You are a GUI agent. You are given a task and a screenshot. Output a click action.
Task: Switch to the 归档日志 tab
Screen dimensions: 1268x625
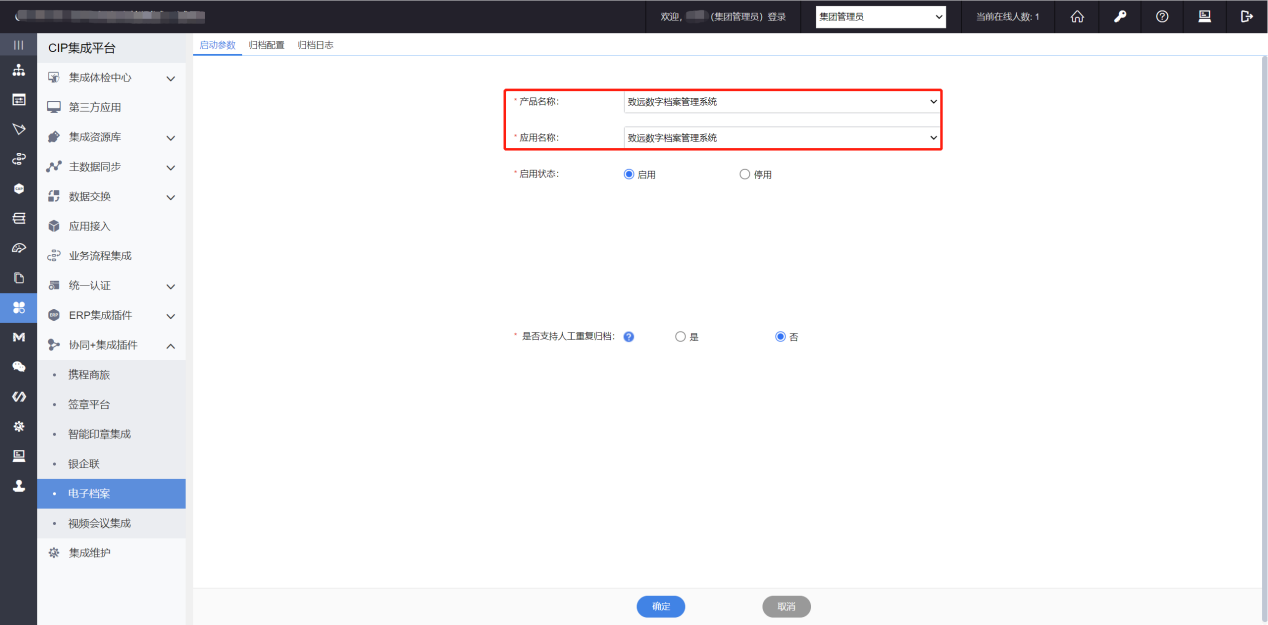[x=315, y=45]
